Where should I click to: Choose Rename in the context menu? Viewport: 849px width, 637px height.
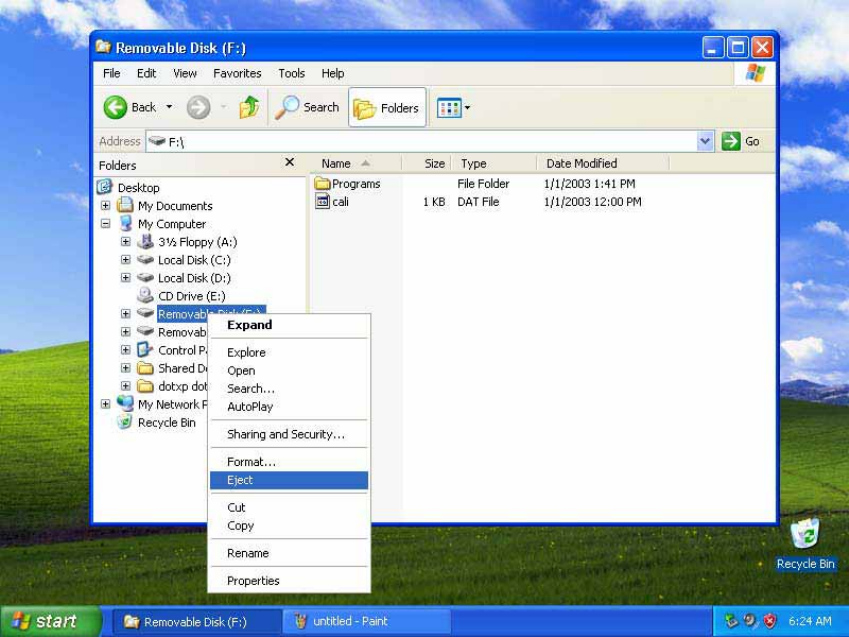(x=289, y=553)
